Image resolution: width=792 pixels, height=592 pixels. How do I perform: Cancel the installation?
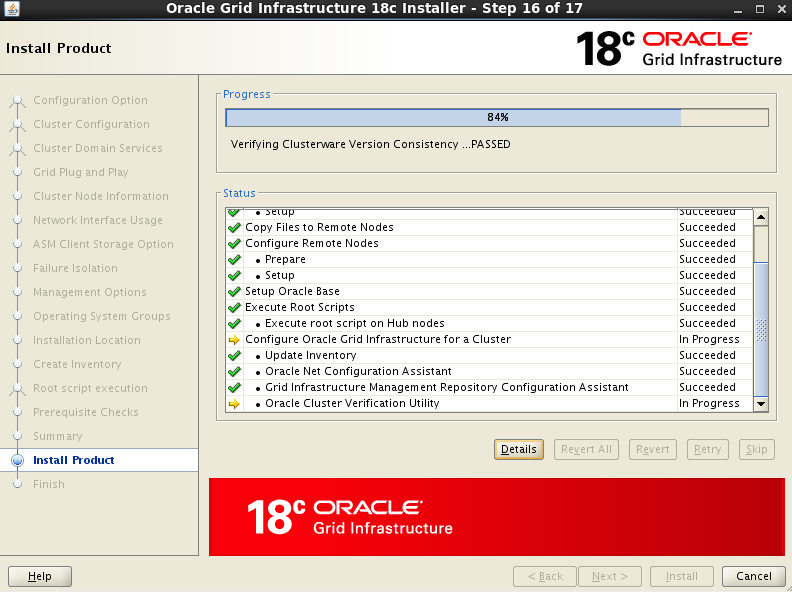click(754, 576)
